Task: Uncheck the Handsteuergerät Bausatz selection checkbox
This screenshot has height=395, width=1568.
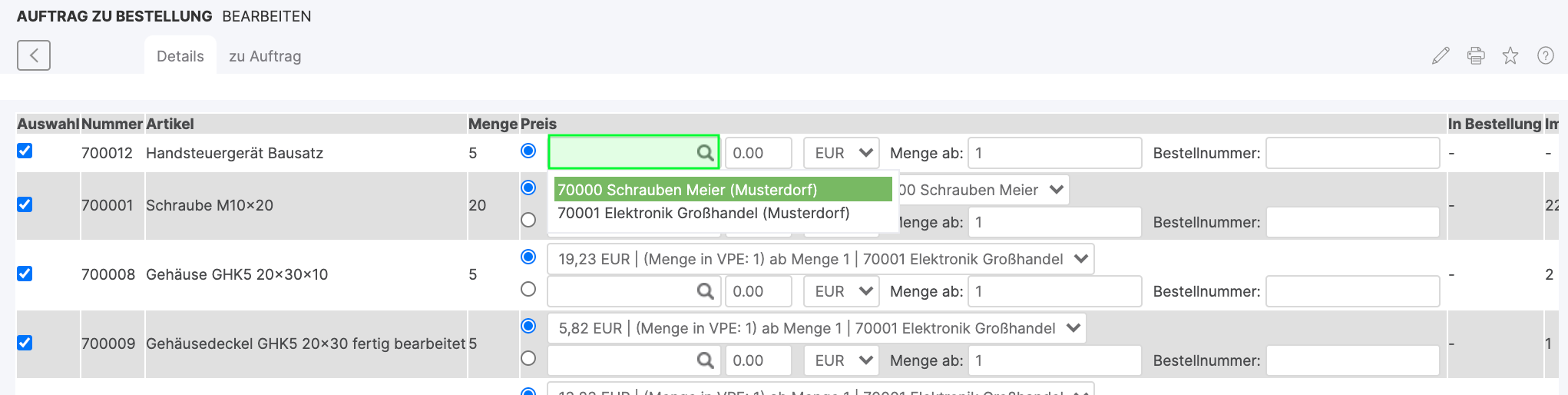Action: point(25,151)
